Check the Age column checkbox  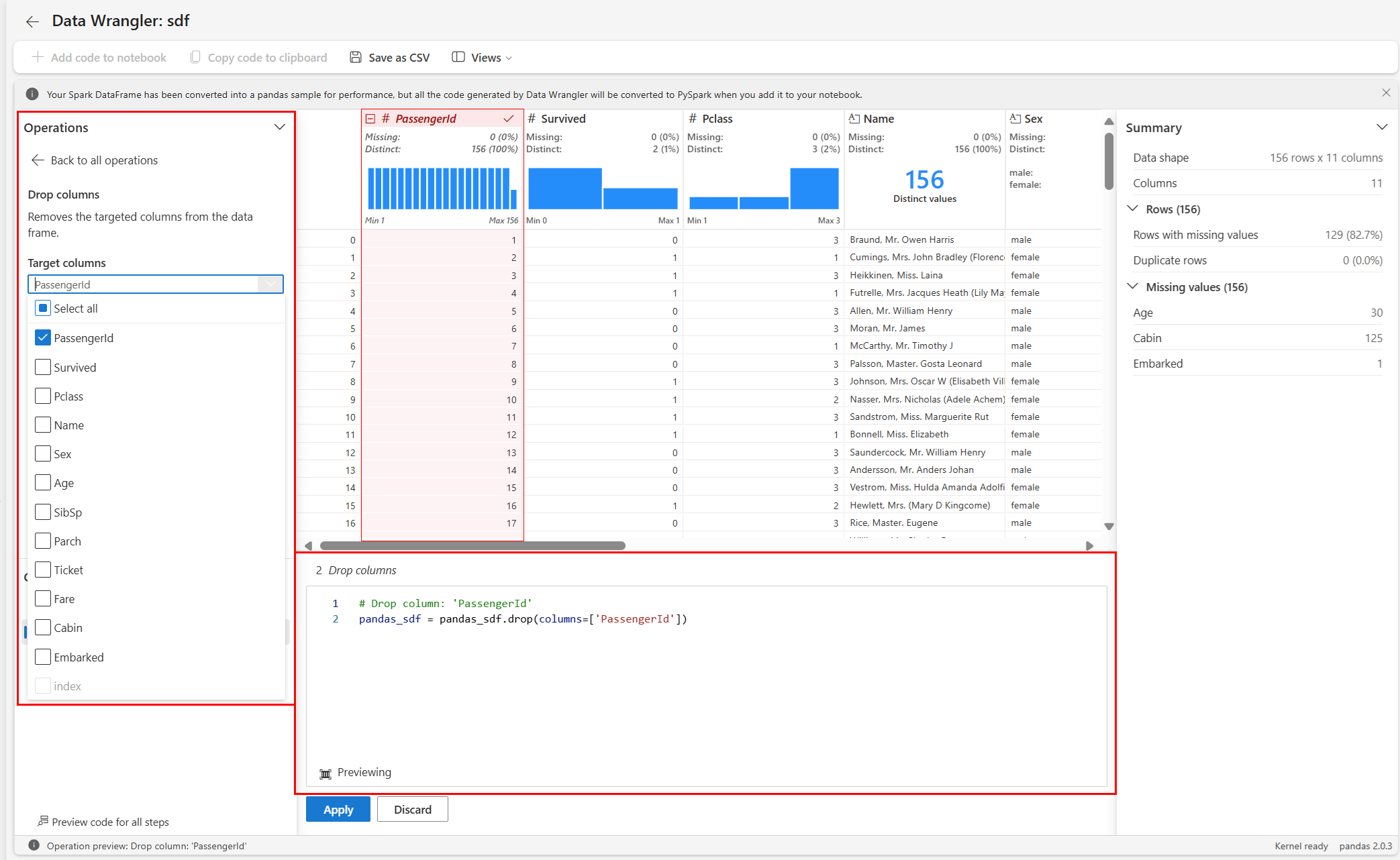pyautogui.click(x=43, y=482)
